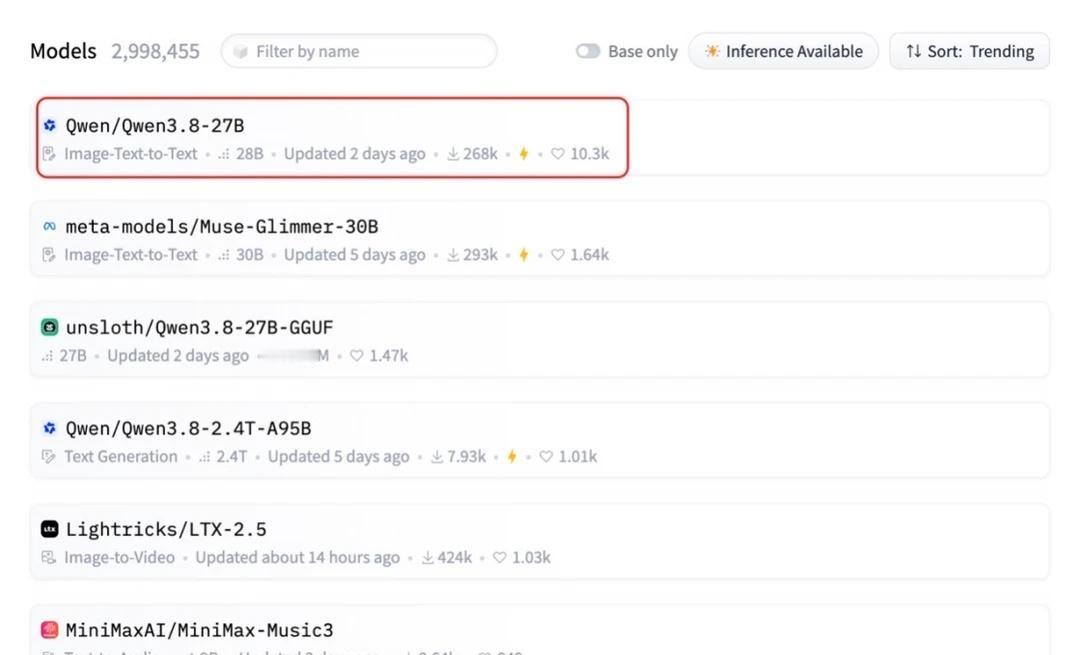Click the 30B parameter value

click(250, 255)
